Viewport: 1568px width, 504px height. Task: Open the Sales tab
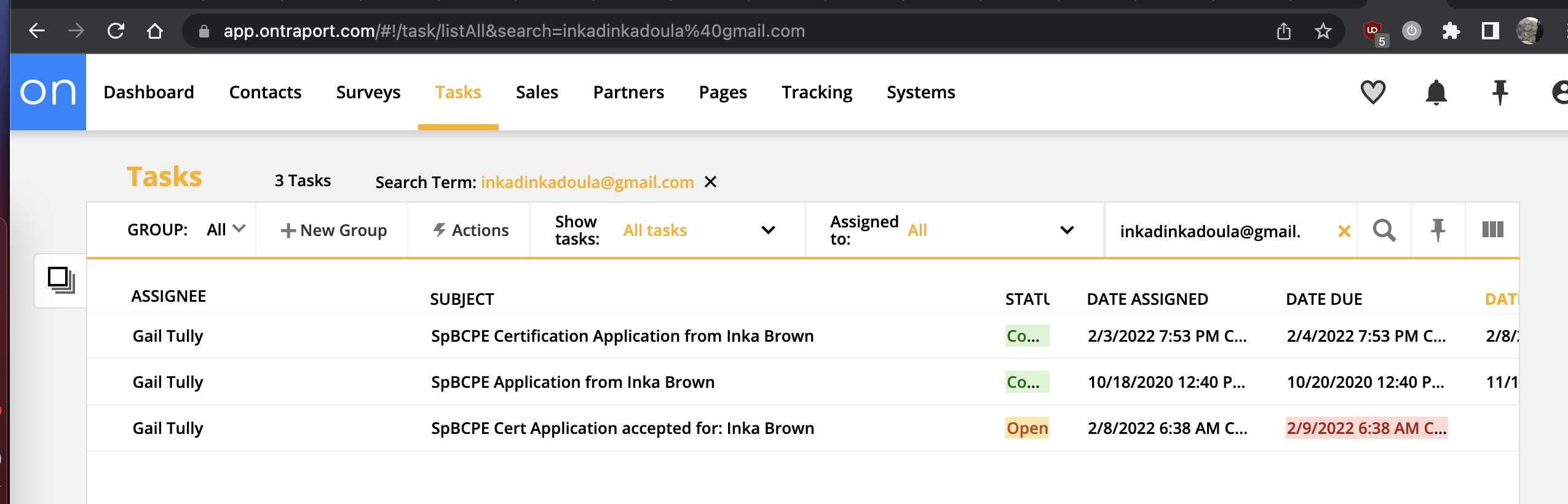pos(537,92)
